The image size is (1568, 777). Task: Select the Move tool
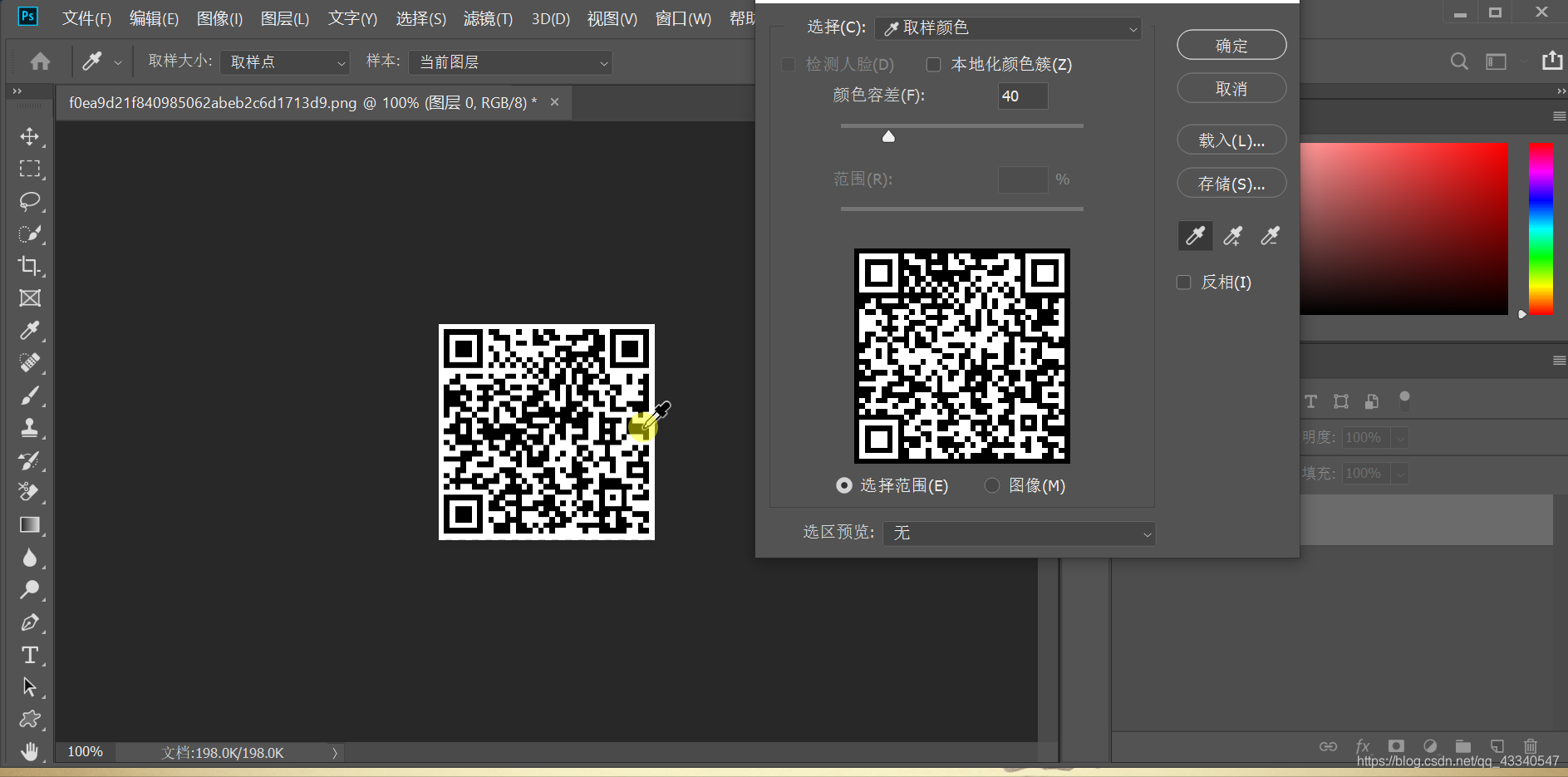(30, 136)
